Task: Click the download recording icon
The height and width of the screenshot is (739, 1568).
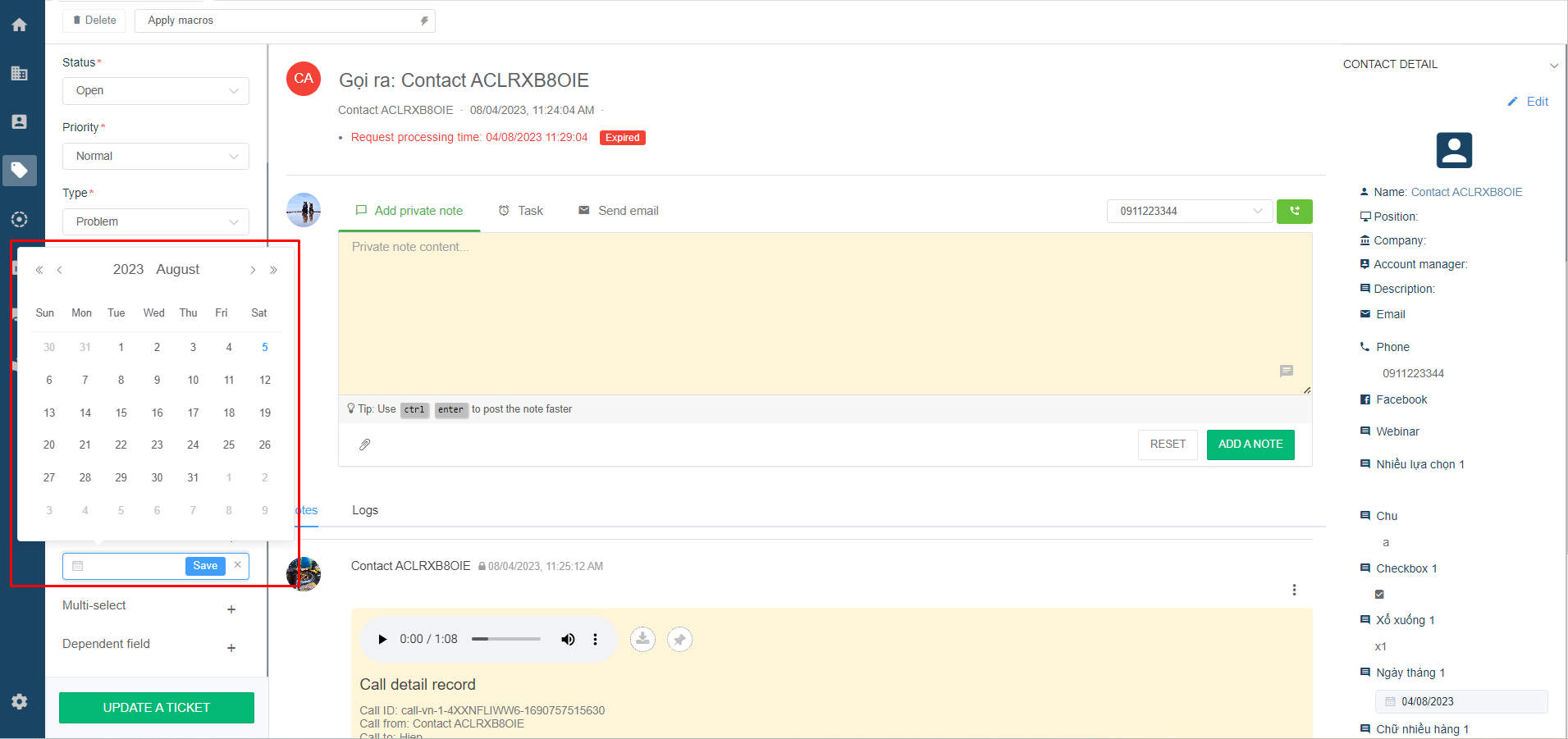Action: [x=642, y=639]
